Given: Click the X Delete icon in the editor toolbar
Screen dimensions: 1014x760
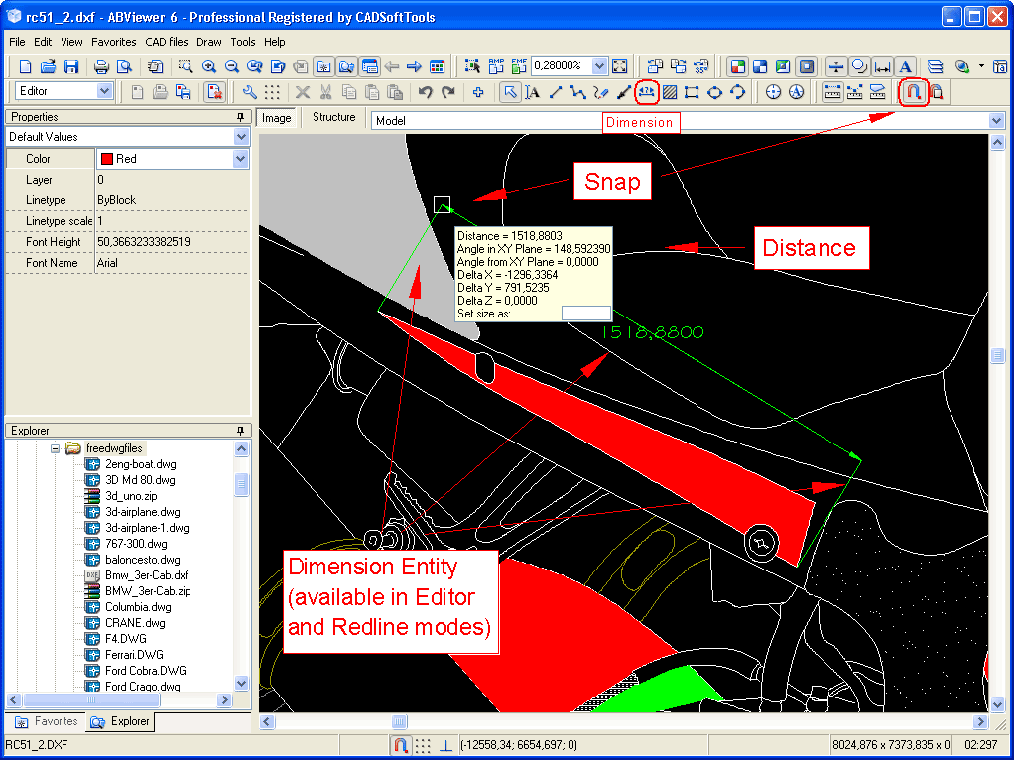Looking at the screenshot, I should point(303,92).
